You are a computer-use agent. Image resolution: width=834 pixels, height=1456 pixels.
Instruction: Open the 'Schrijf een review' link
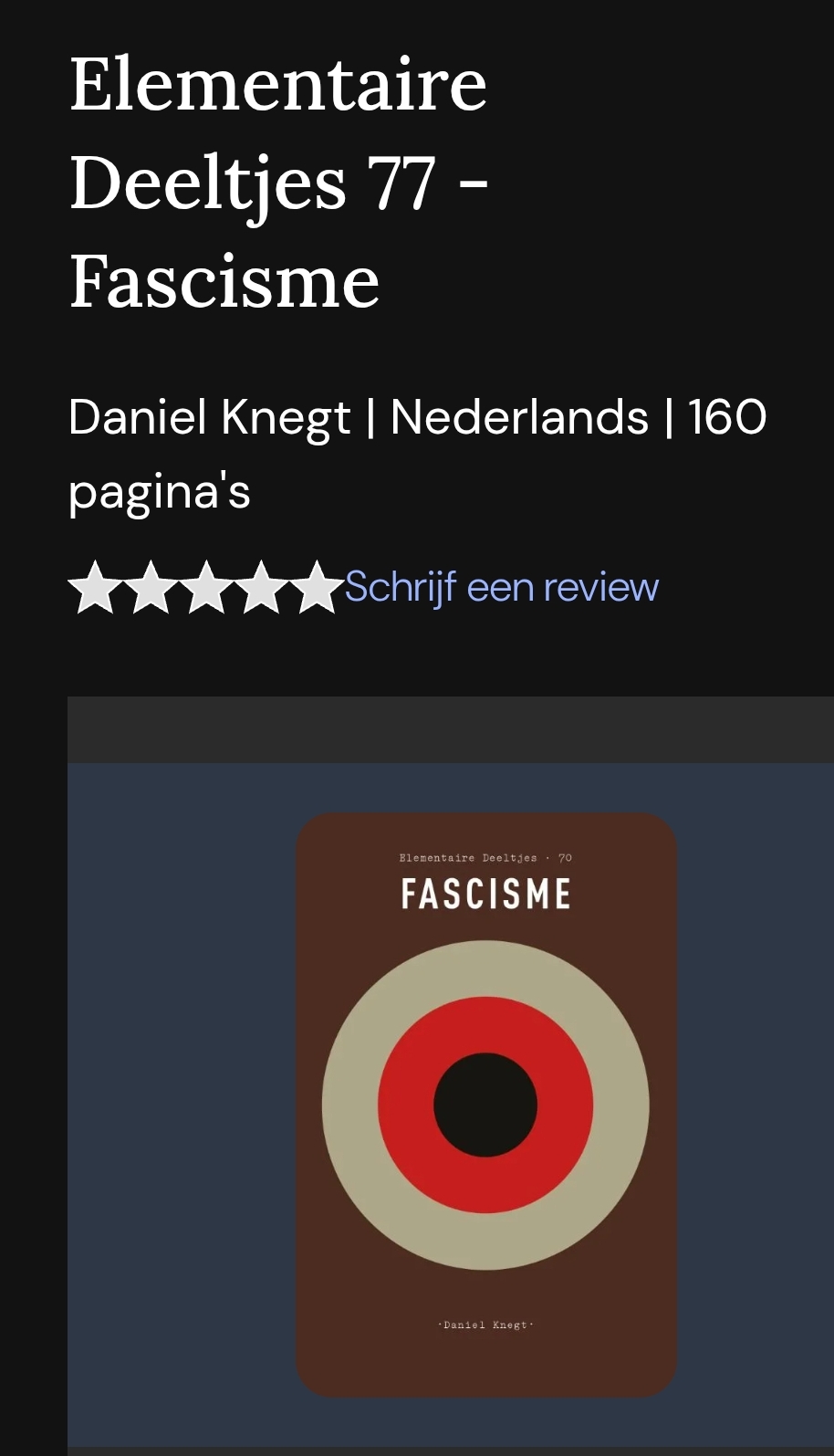501,587
